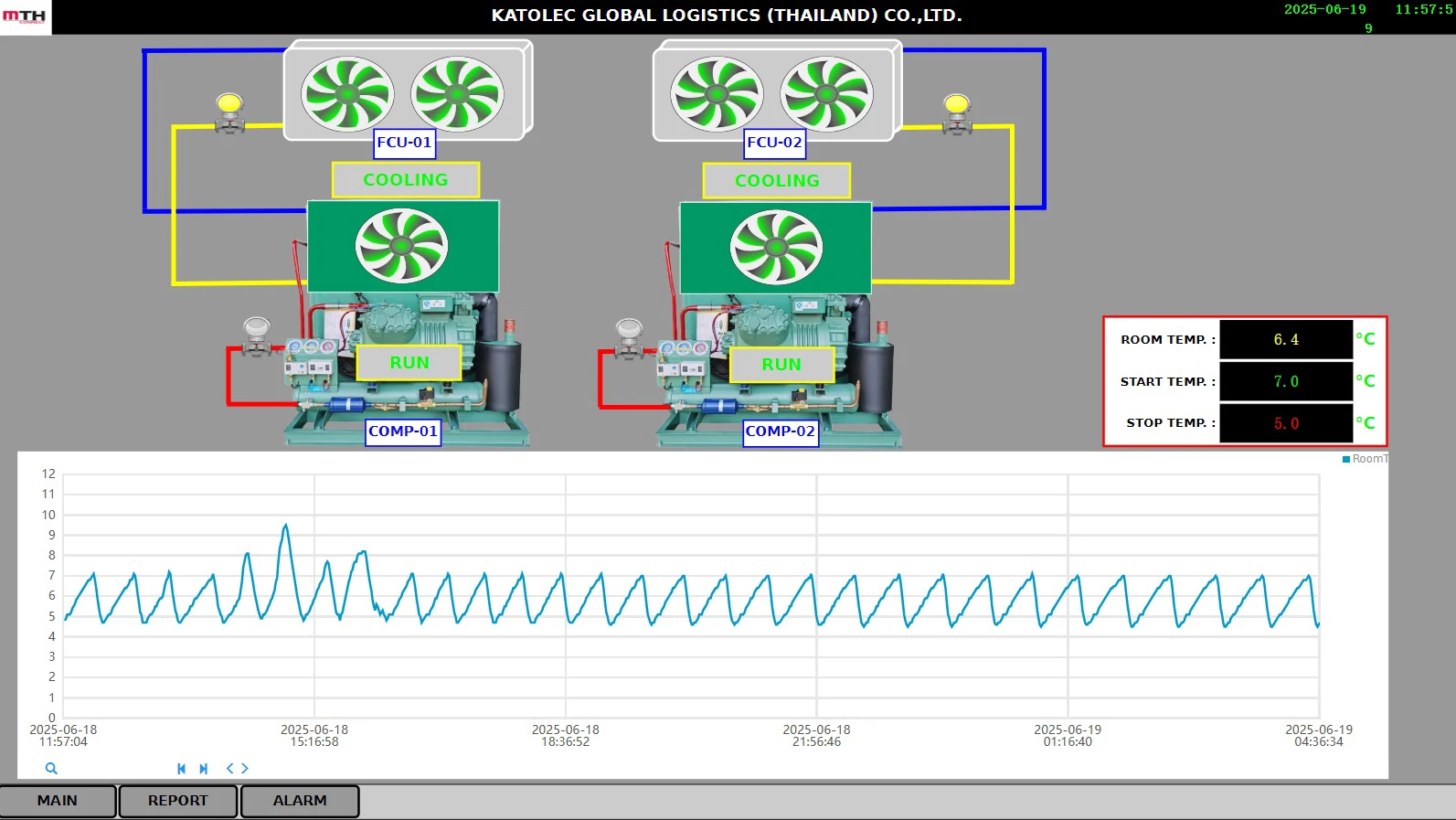Select the FCU-01 label
The height and width of the screenshot is (820, 1456).
click(404, 143)
